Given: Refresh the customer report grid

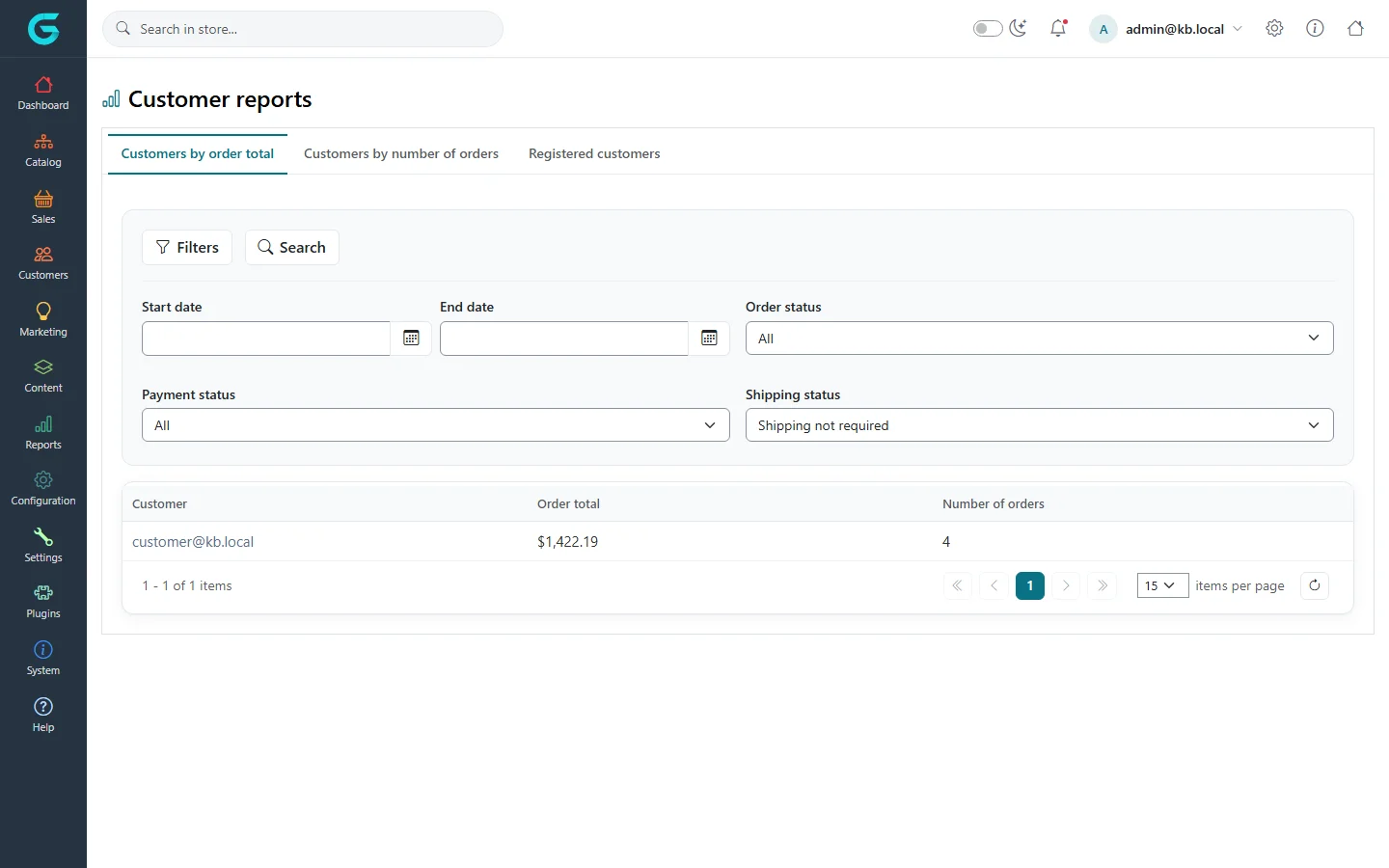Looking at the screenshot, I should point(1315,585).
